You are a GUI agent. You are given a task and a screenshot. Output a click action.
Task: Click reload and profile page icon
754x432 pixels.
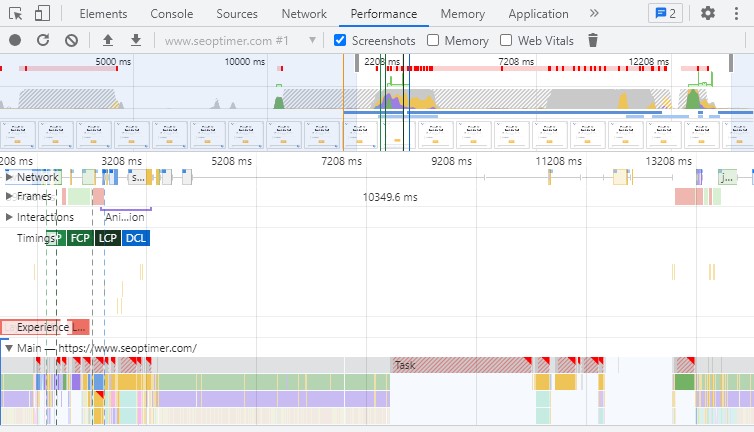[43, 40]
